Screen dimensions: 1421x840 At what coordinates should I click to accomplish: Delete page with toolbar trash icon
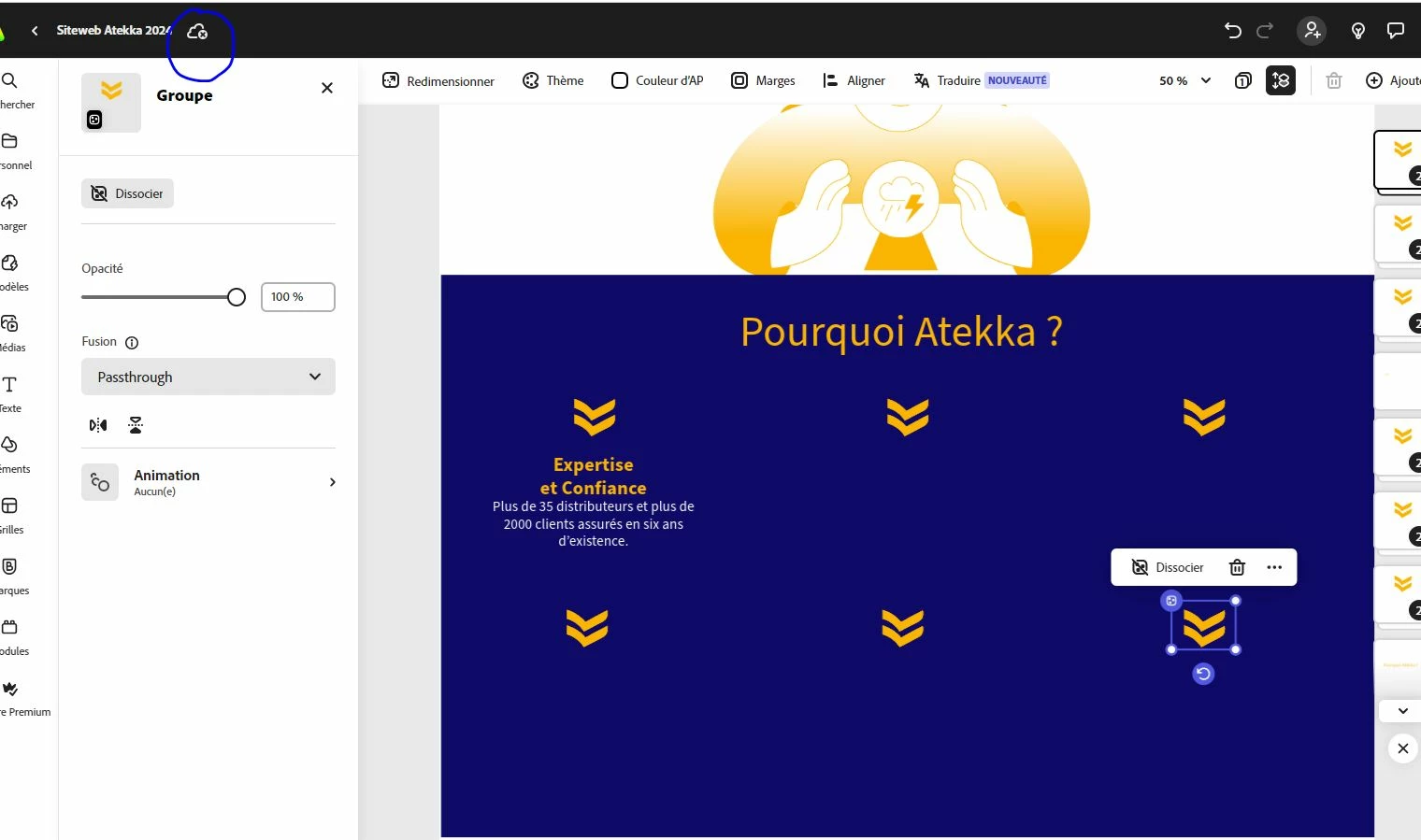pos(1334,80)
